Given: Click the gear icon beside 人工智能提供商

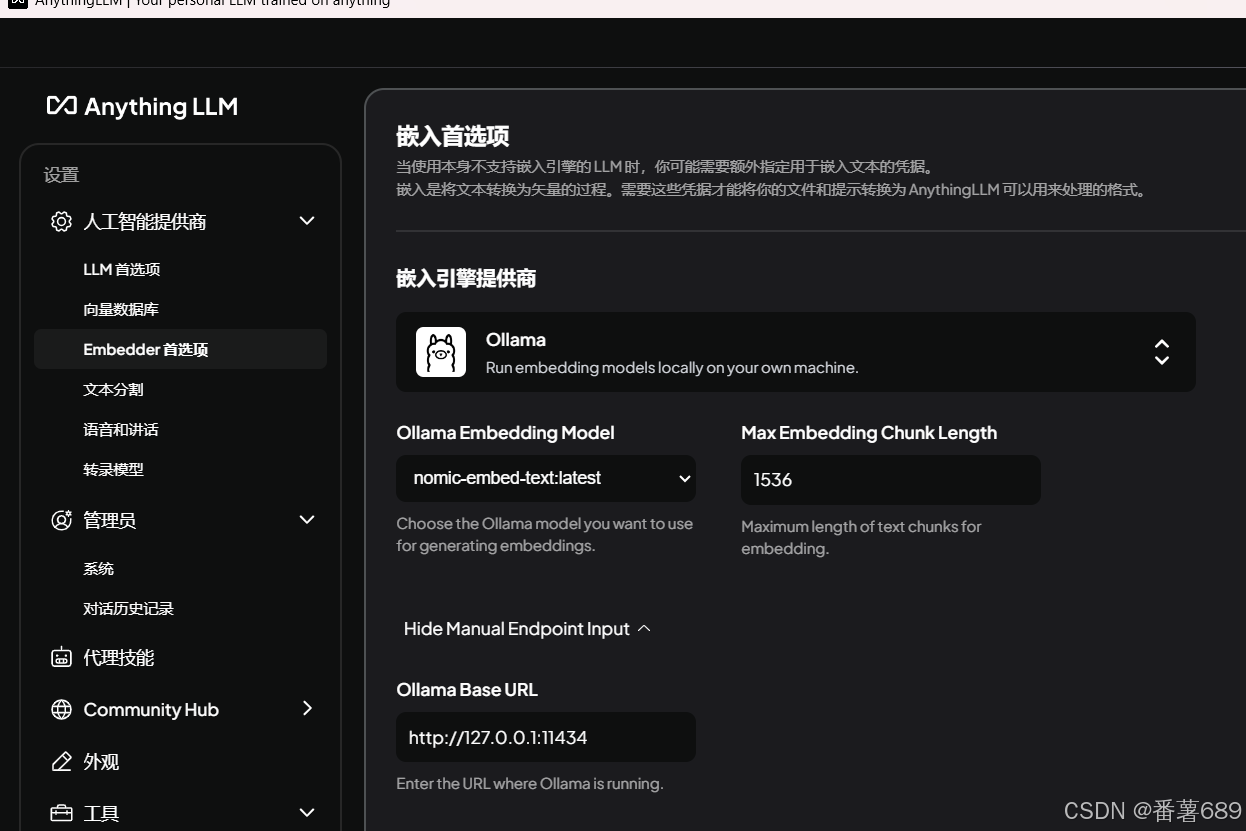Looking at the screenshot, I should (61, 221).
